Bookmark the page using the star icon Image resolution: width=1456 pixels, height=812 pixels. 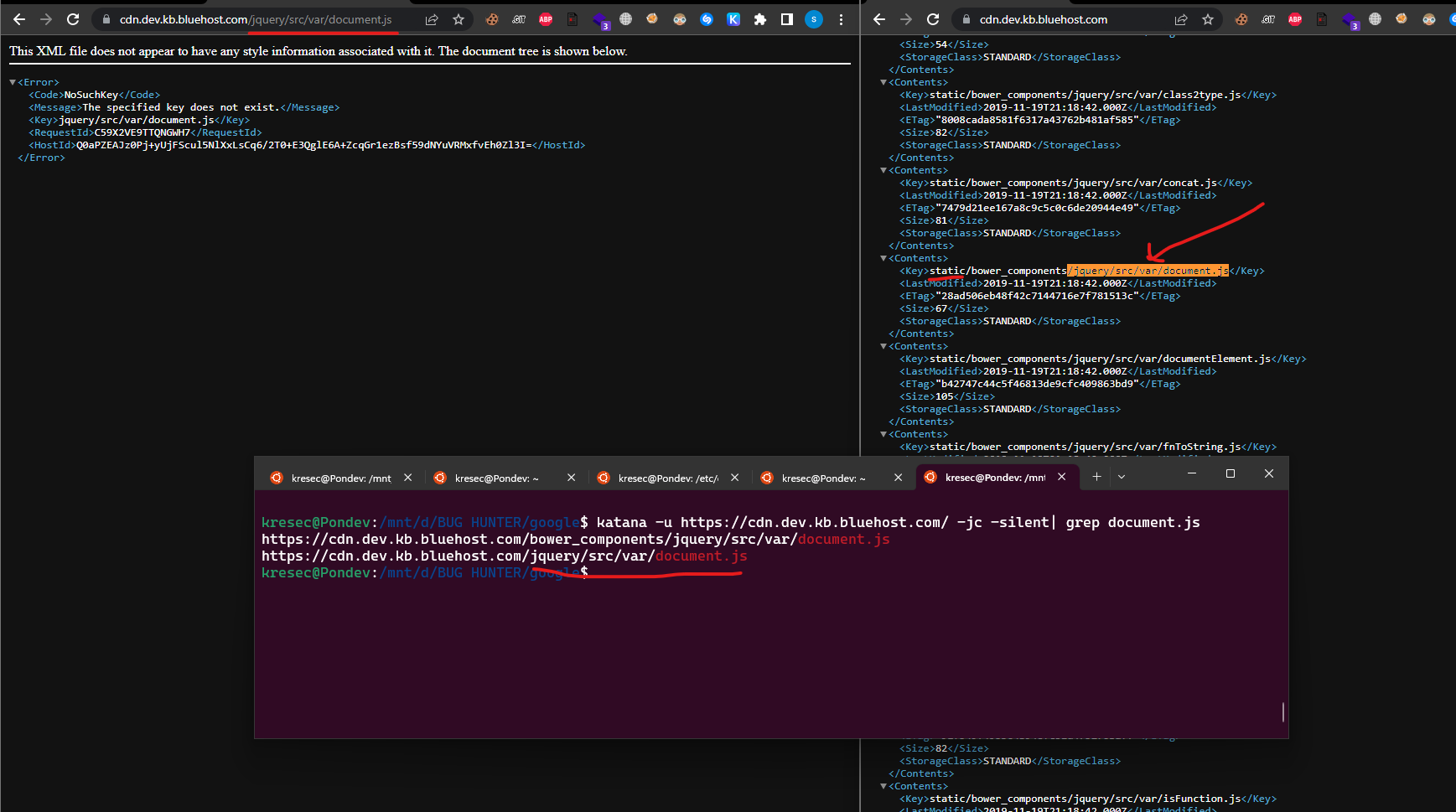coord(459,19)
